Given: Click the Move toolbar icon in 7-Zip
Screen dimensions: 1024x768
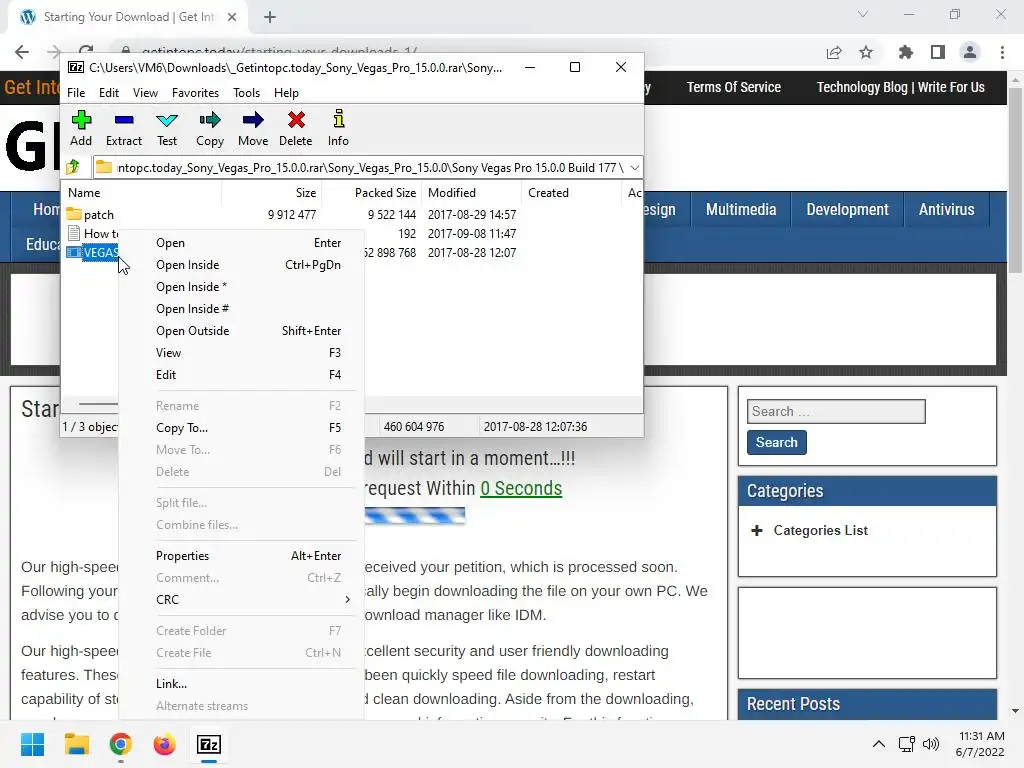Looking at the screenshot, I should click(x=253, y=128).
